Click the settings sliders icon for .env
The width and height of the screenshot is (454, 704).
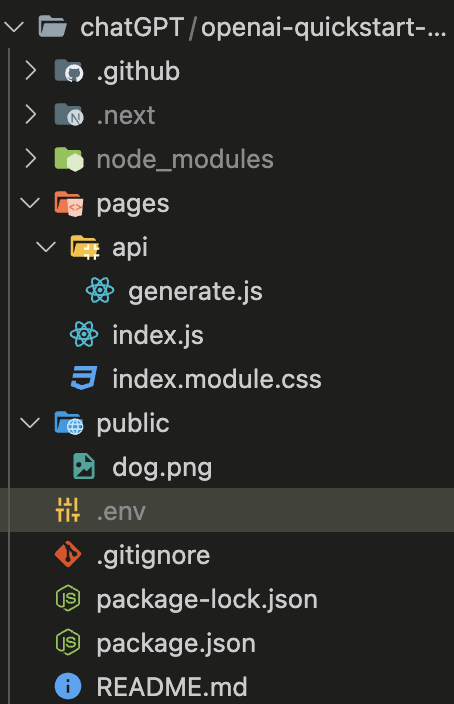click(68, 510)
